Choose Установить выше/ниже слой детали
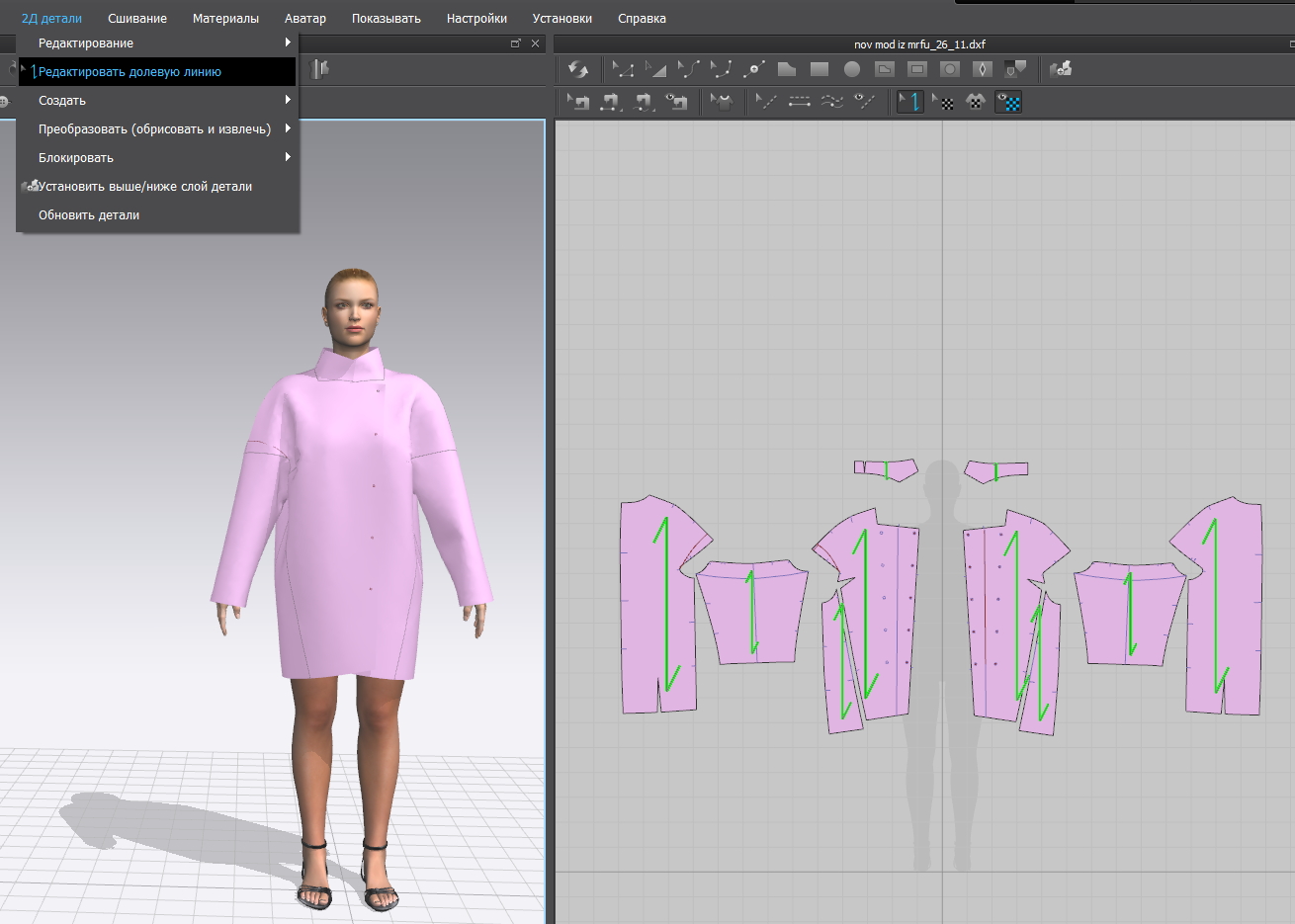This screenshot has height=924, width=1295. point(144,187)
